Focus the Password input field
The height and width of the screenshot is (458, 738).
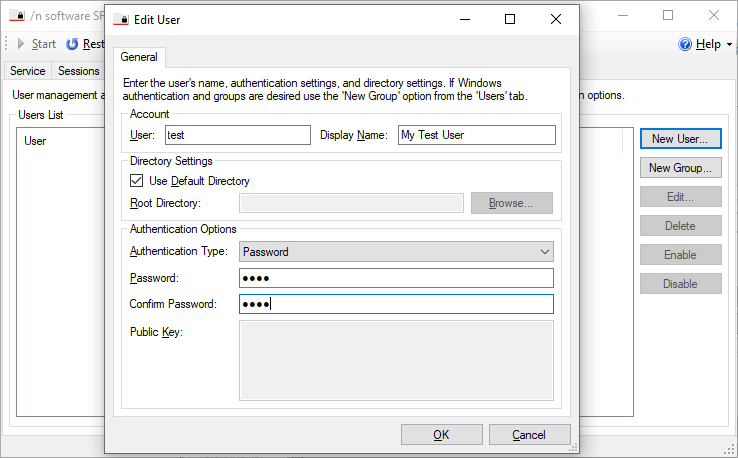[396, 278]
